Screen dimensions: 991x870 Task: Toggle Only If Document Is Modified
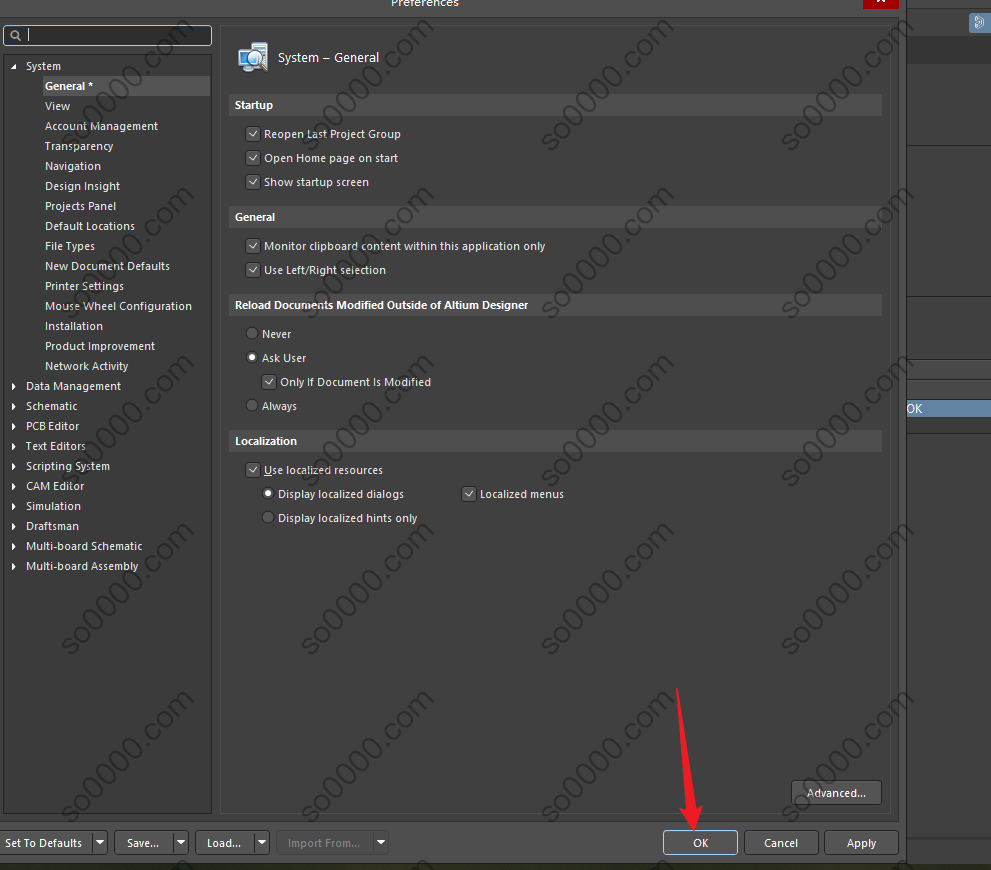pyautogui.click(x=269, y=382)
